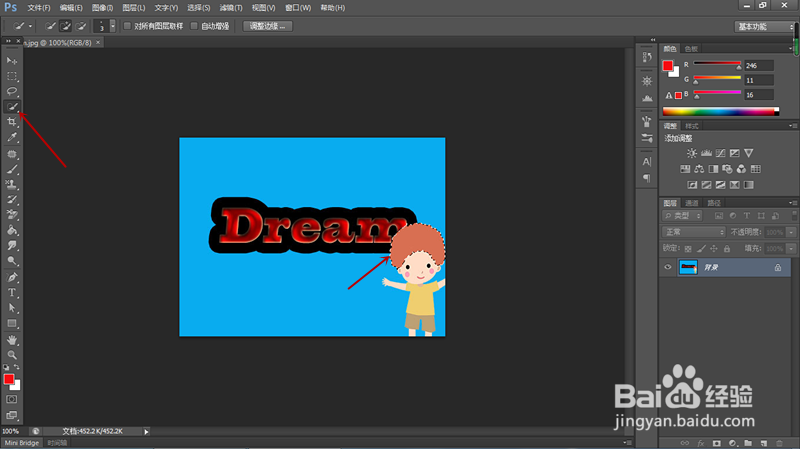Open the Paragraph panel icon
The width and height of the screenshot is (800, 449).
click(x=647, y=178)
